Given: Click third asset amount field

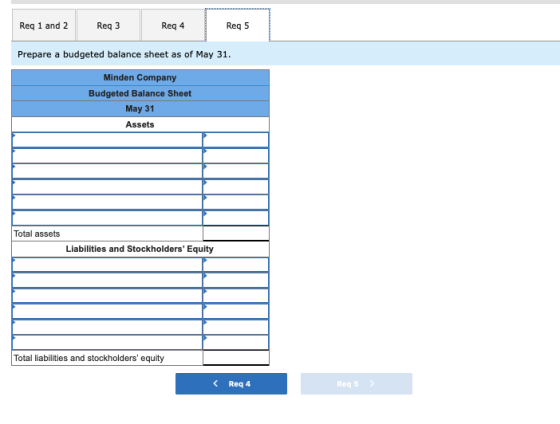Looking at the screenshot, I should click(x=236, y=171).
